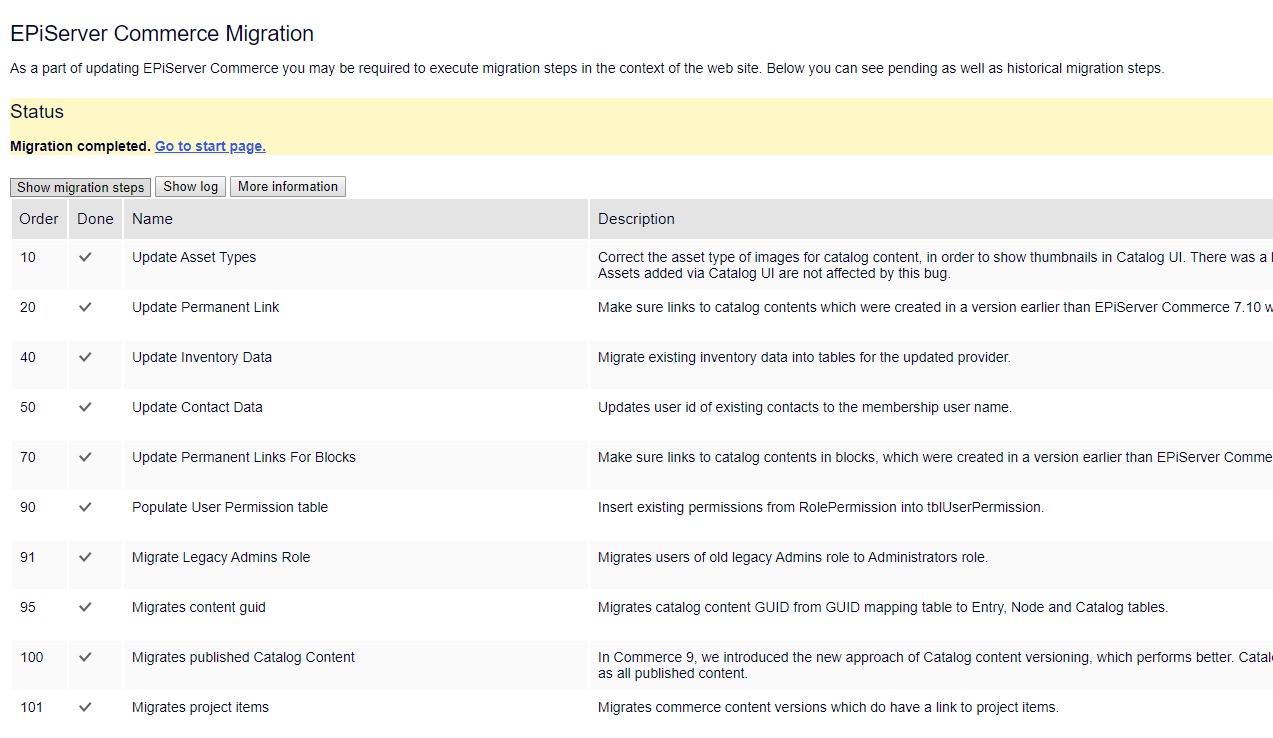Screen dimensions: 1273x738
Task: Select the Populate User Permission table cell
Action: [x=356, y=515]
